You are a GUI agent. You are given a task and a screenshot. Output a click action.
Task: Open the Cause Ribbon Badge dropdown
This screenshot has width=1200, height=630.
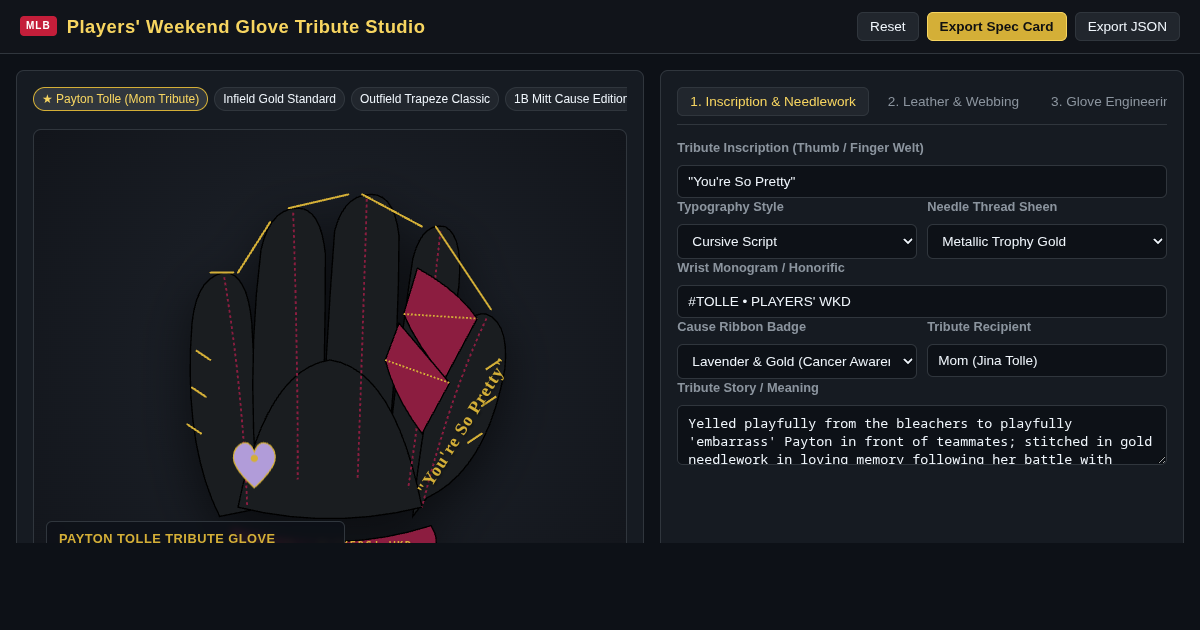click(797, 361)
